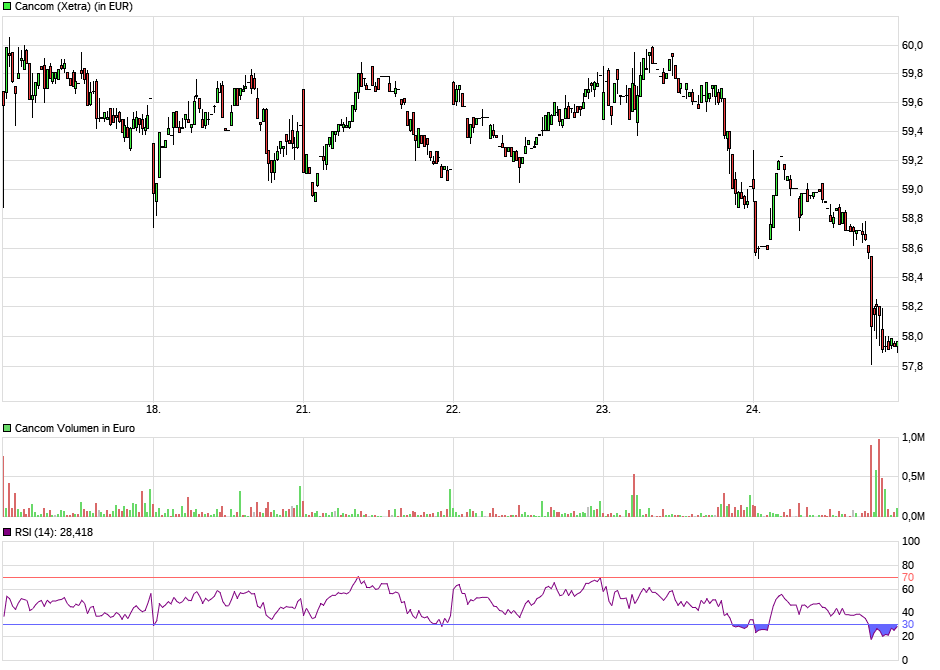Viewport: 940px width, 670px height.
Task: Select the date label 21. on the time axis
Action: click(305, 408)
